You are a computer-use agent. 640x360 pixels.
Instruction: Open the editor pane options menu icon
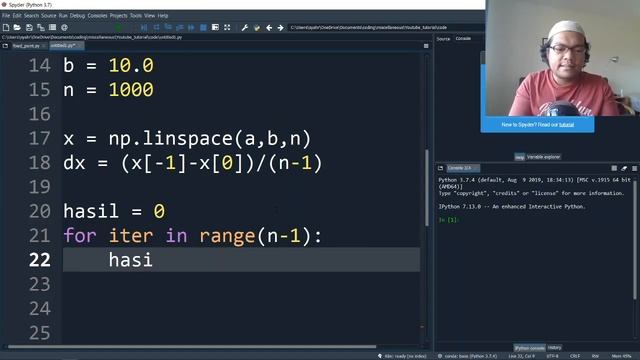click(x=426, y=46)
